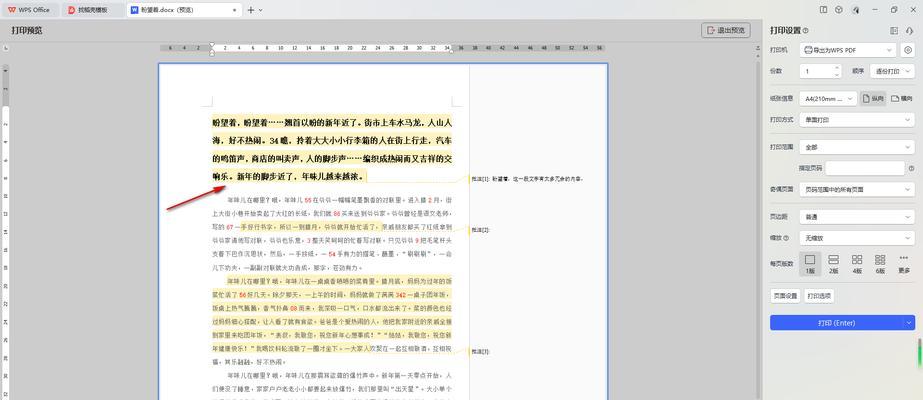
Task: Select 纵向 portrait orientation
Action: [x=873, y=99]
